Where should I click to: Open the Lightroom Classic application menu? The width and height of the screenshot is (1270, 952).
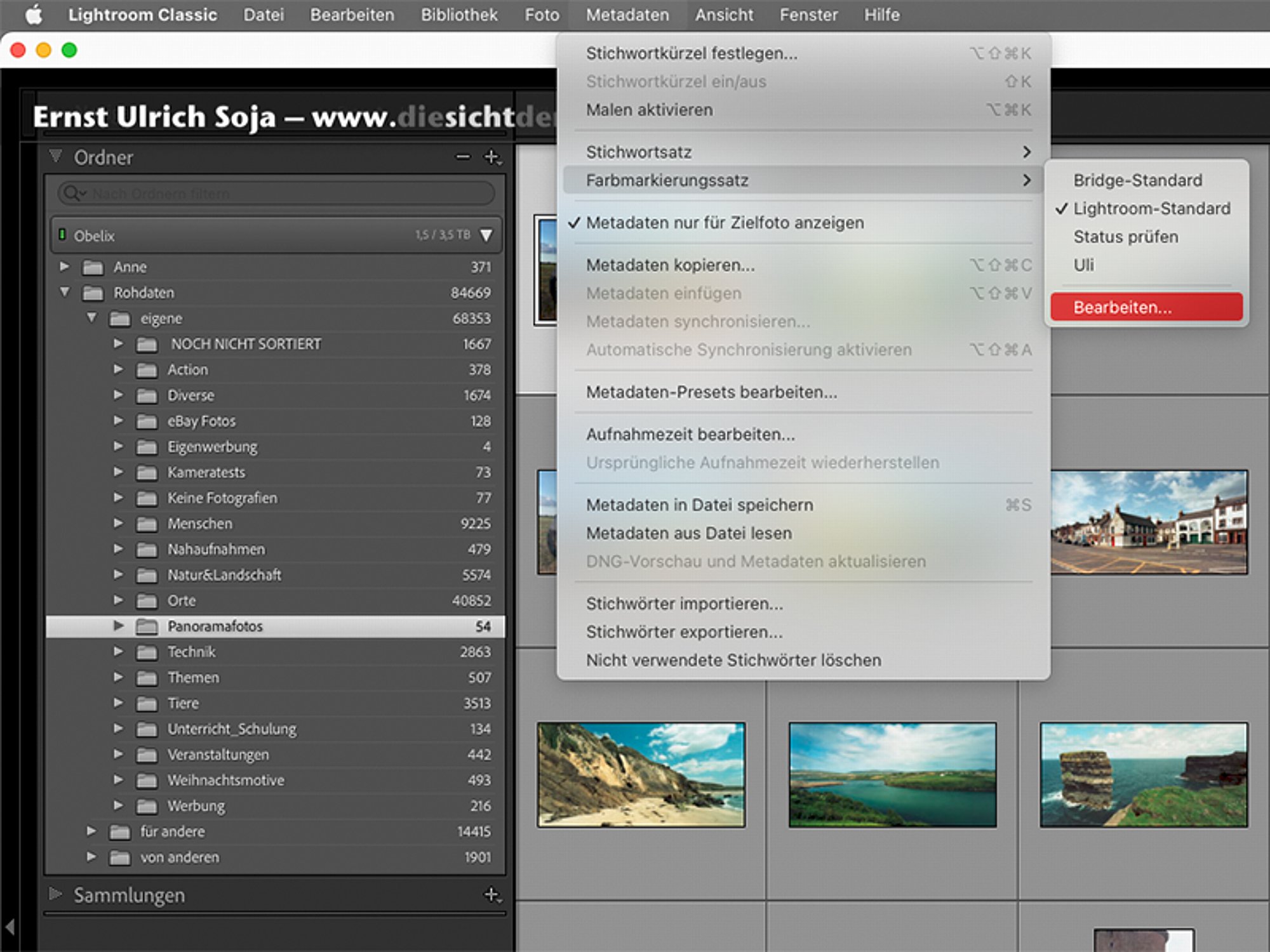(x=143, y=15)
